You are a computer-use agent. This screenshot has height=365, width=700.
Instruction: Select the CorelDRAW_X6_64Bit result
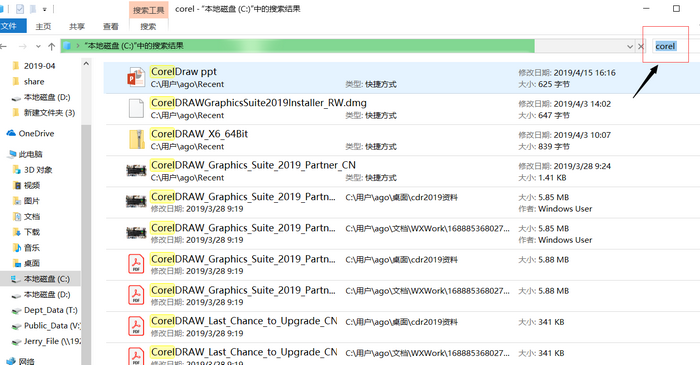(199, 134)
